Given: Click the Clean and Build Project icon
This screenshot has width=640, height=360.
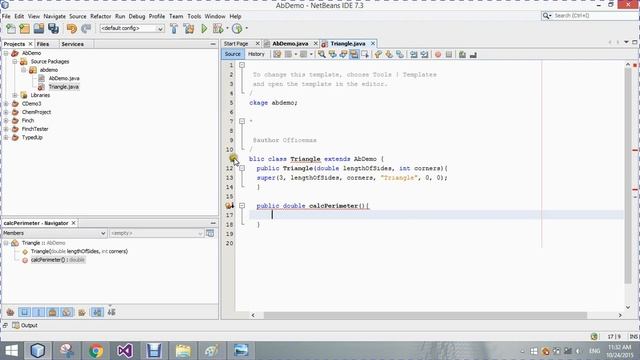Looking at the screenshot, I should [189, 29].
